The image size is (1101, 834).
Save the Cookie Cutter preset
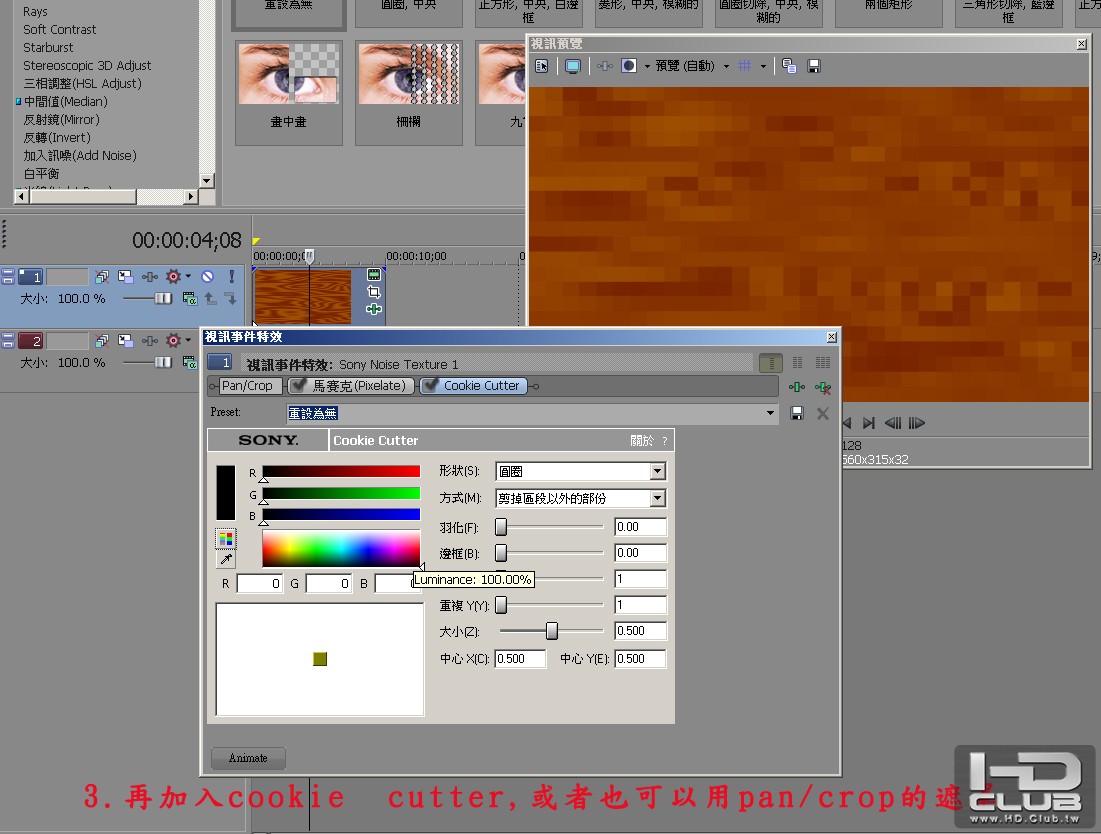click(x=796, y=413)
